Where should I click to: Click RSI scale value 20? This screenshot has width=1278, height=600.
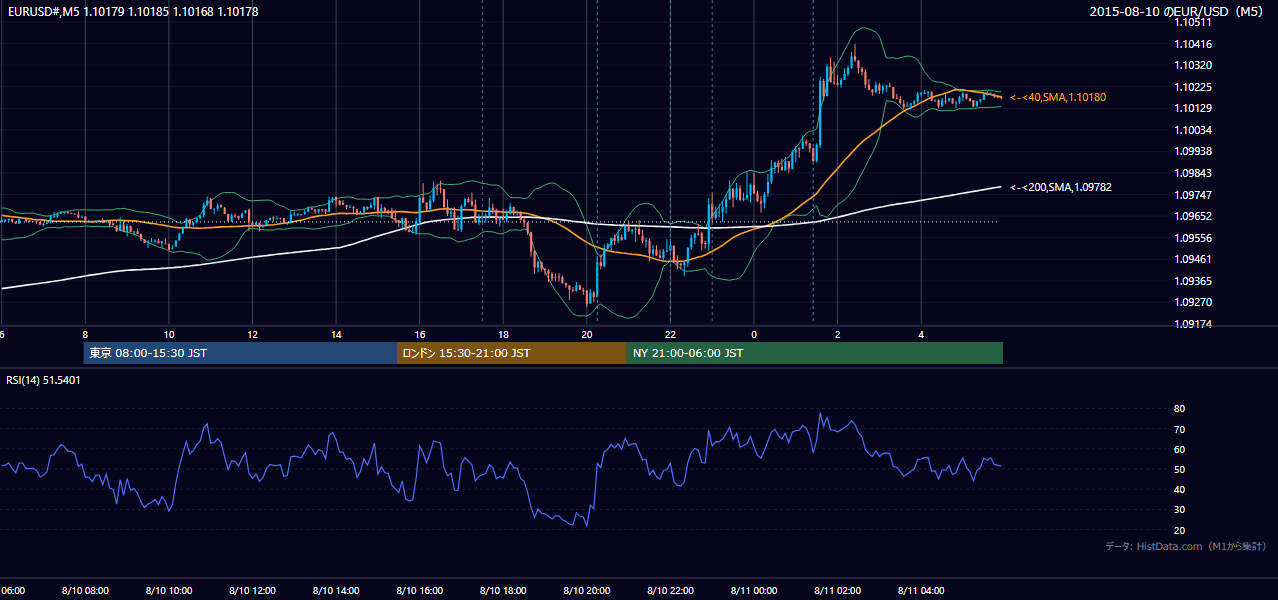(1179, 530)
